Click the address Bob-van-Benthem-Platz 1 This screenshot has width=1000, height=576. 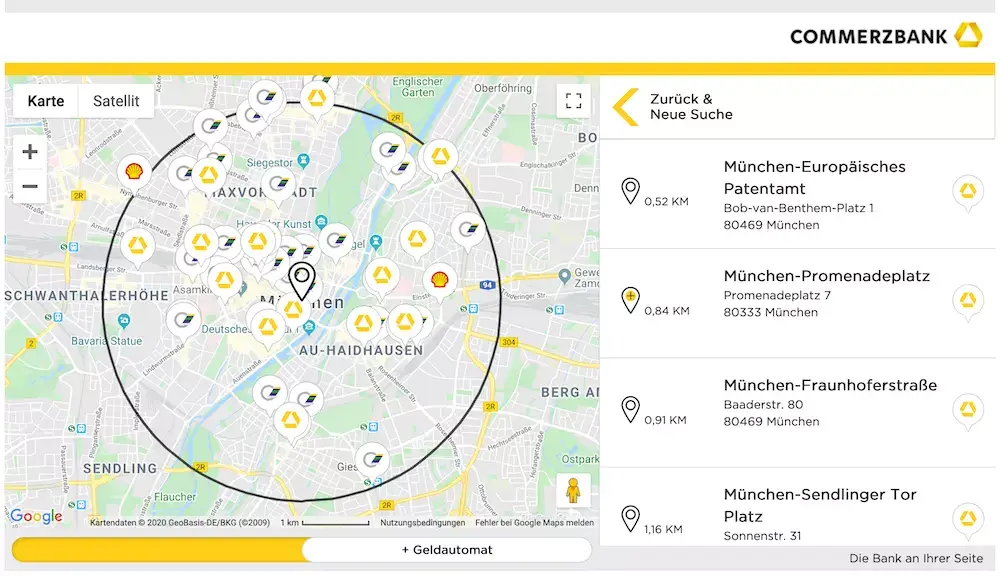[x=798, y=208]
